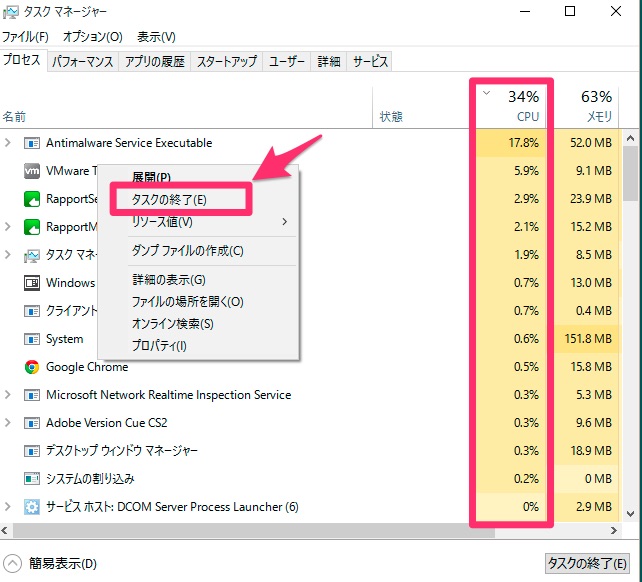Select the 151.8 MB memory cell
642x582 pixels.
click(585, 339)
